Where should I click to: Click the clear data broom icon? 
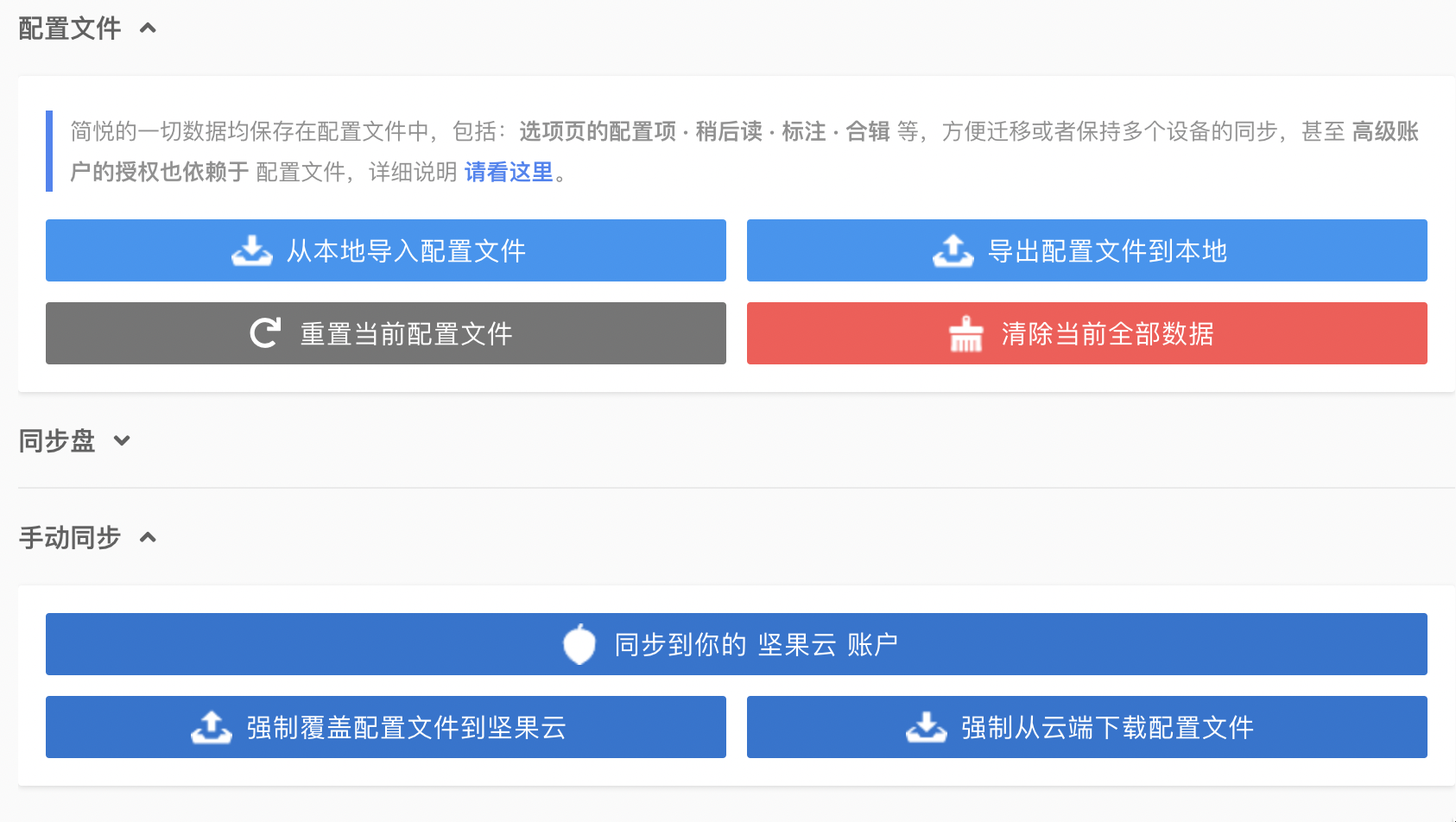point(966,334)
